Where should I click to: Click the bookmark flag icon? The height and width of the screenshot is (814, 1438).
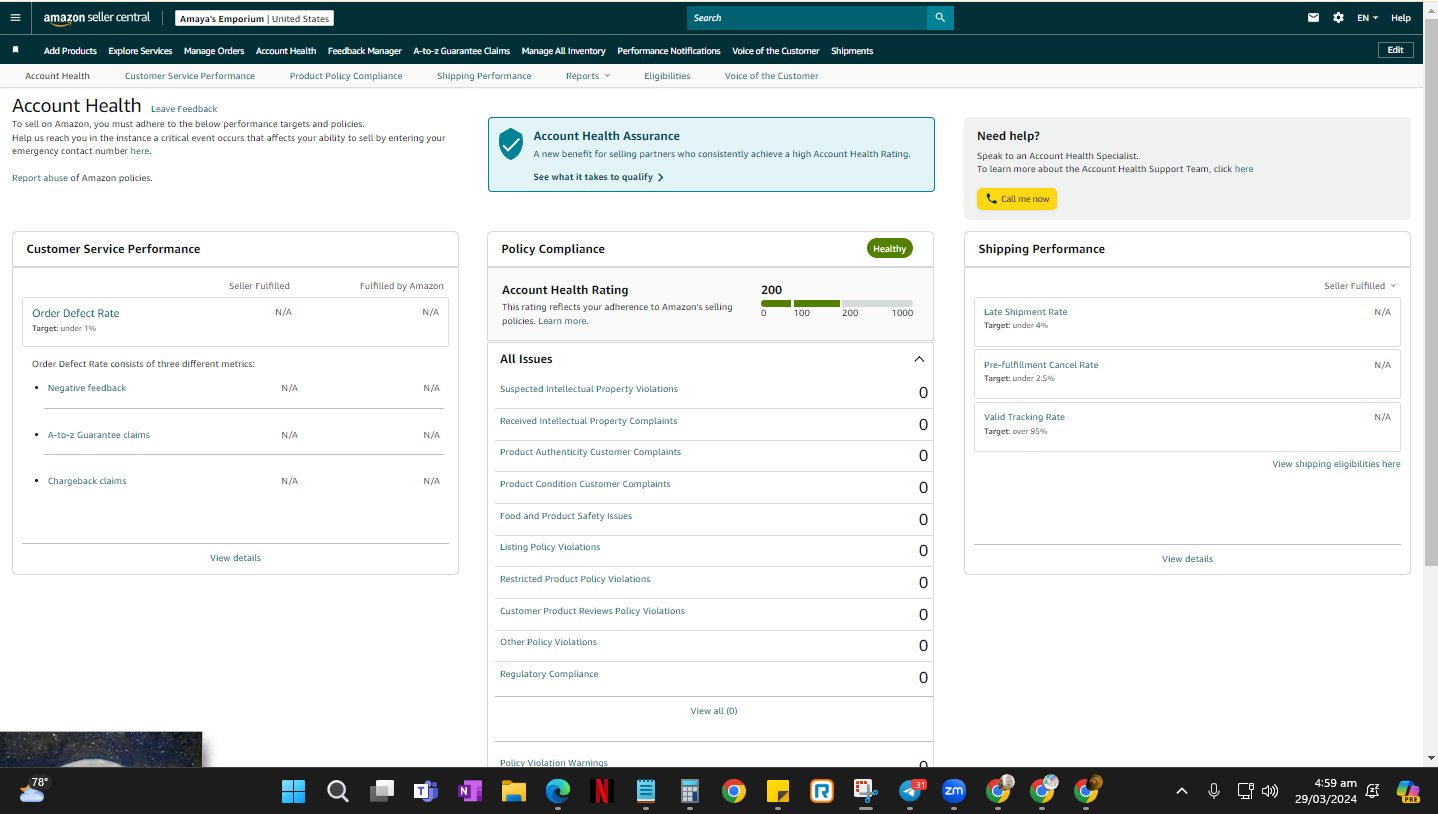tap(15, 50)
